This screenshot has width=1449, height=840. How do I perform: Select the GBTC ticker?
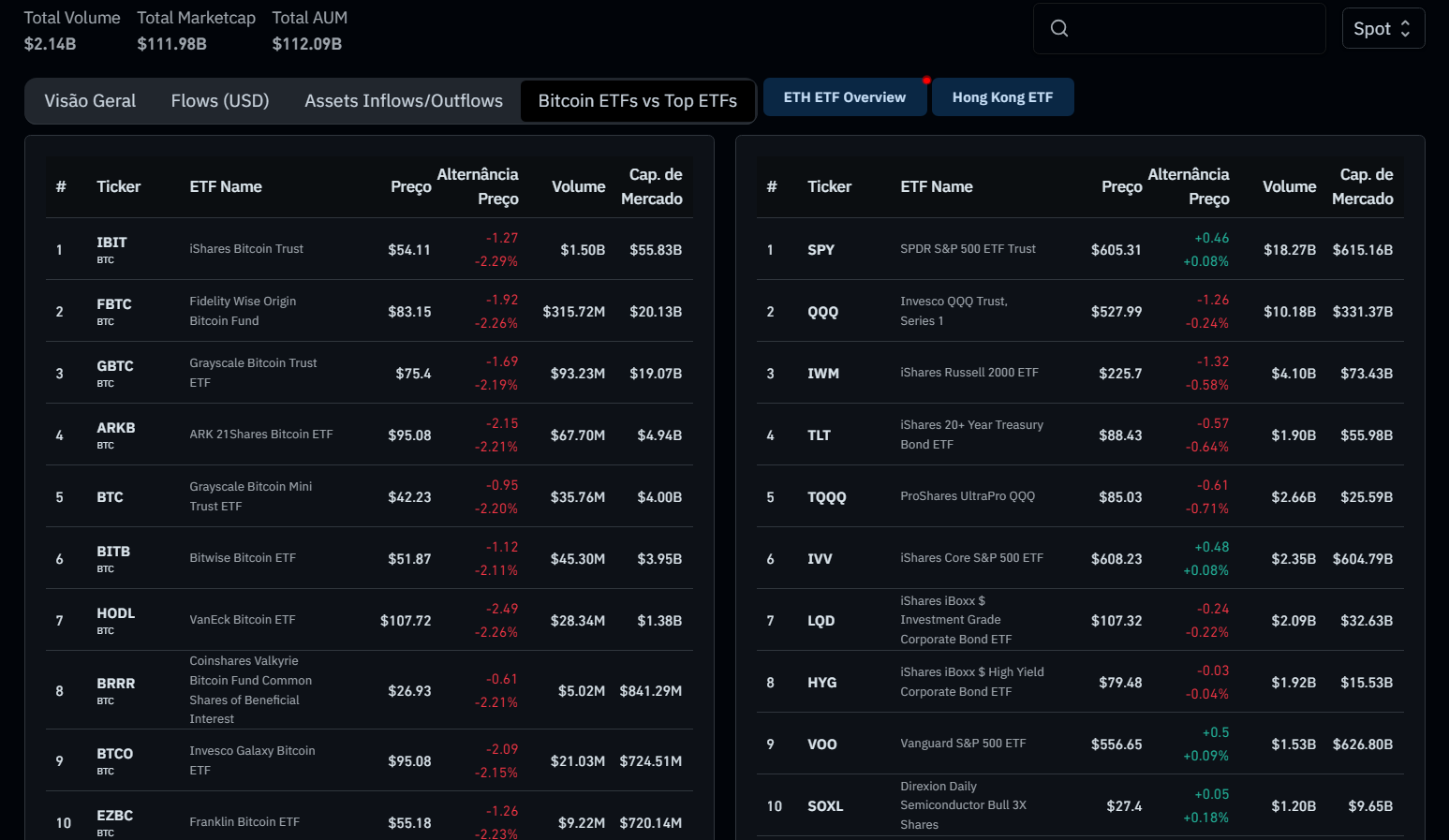(115, 366)
